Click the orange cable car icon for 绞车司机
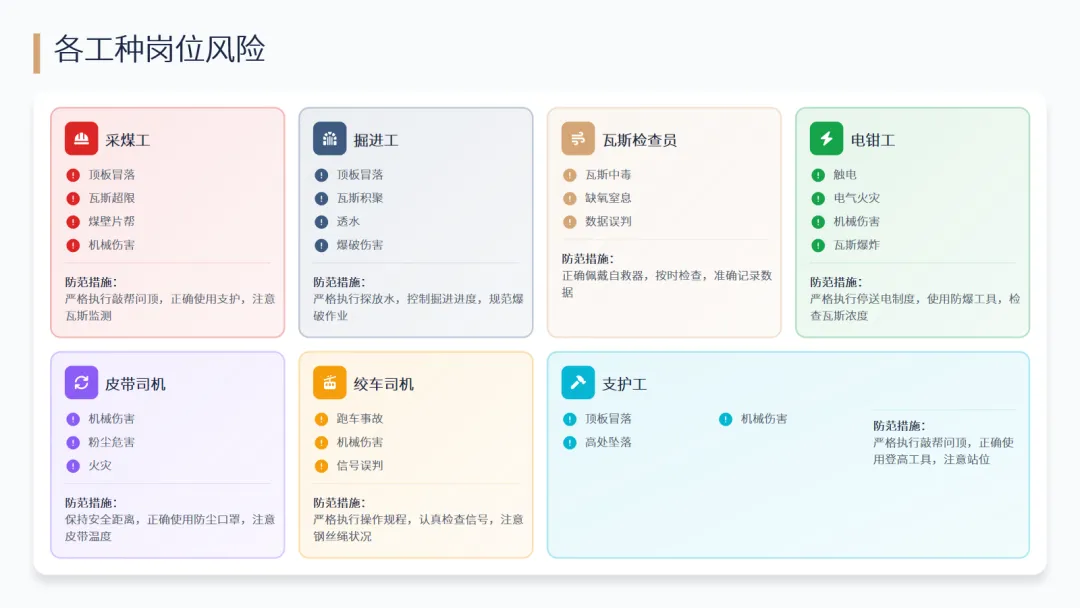Image resolution: width=1080 pixels, height=608 pixels. 329,383
